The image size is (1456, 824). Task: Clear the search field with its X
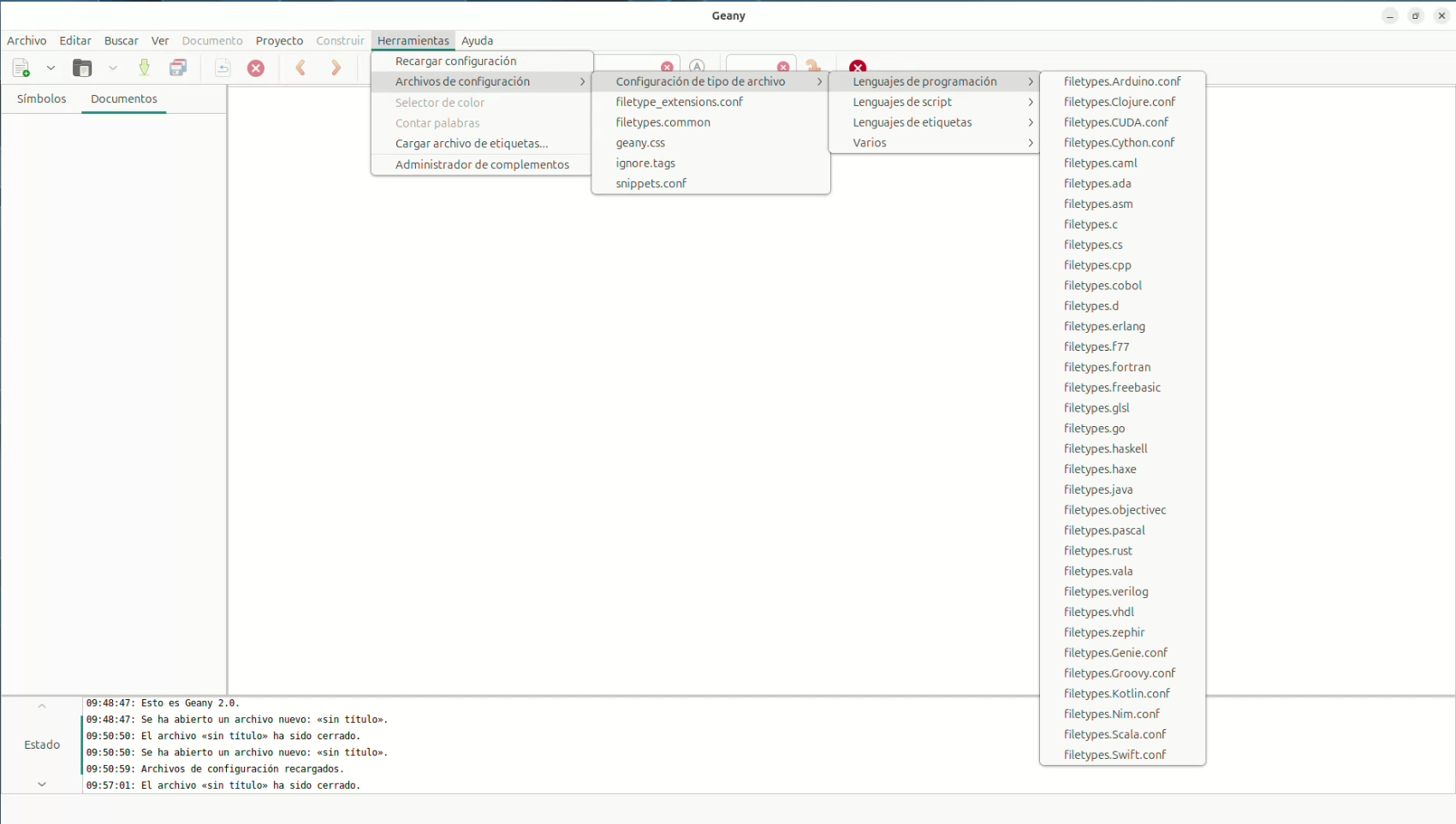(667, 67)
